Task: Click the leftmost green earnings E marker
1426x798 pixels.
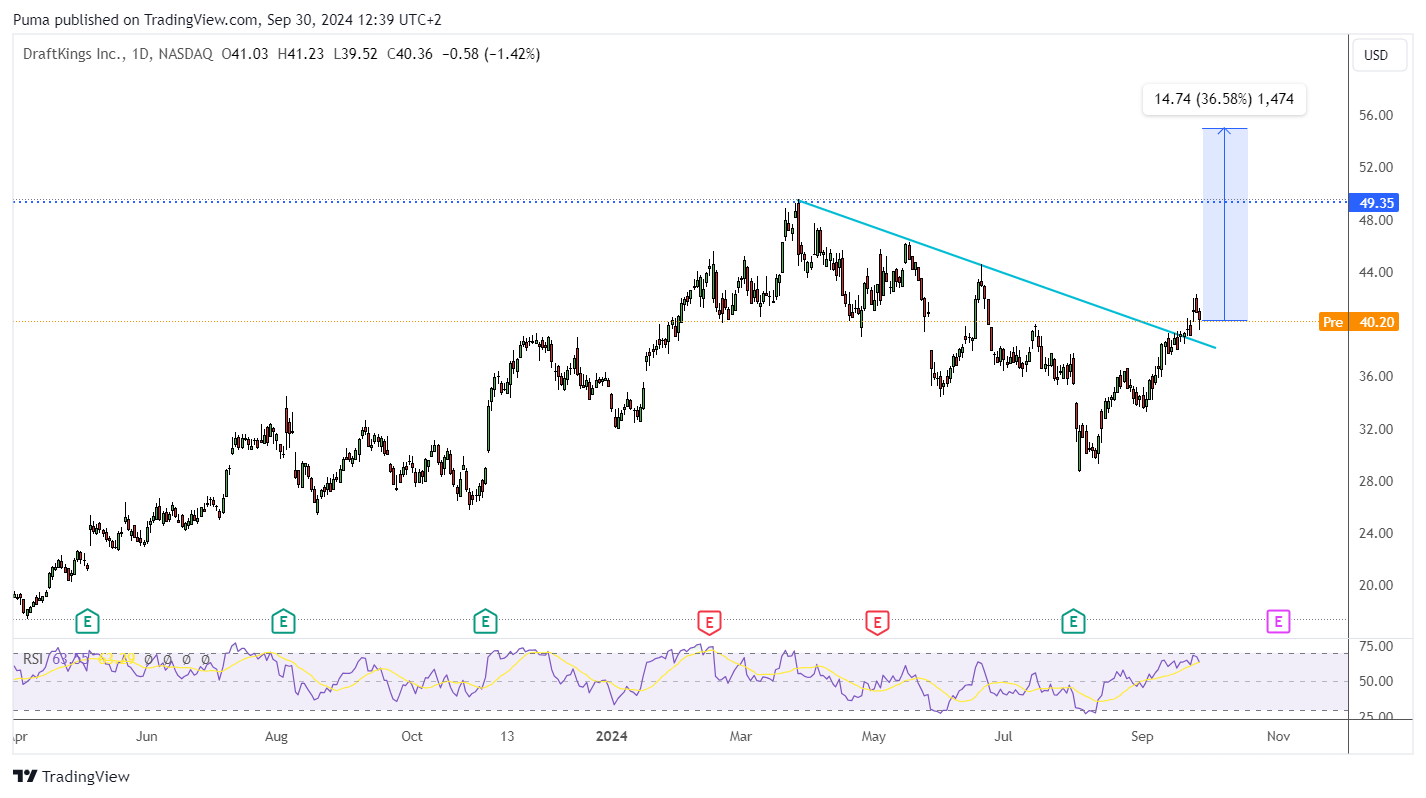Action: [88, 622]
